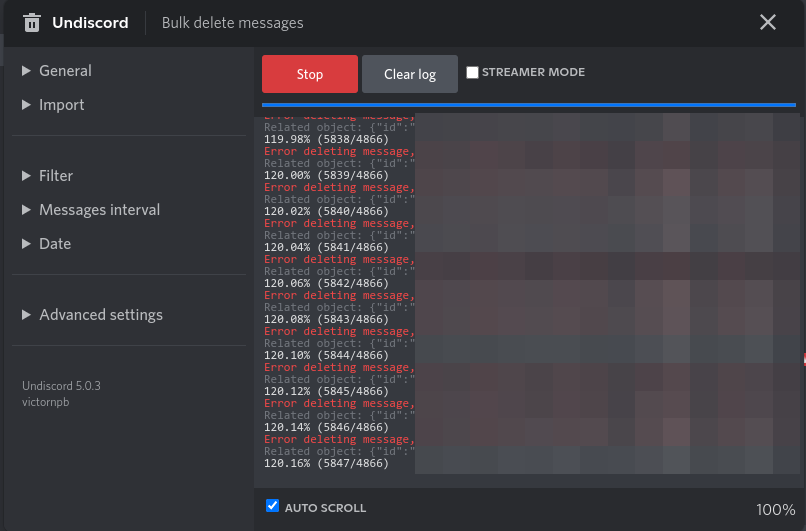The width and height of the screenshot is (806, 531).
Task: Enable the Streamer Mode checkbox
Action: [472, 72]
